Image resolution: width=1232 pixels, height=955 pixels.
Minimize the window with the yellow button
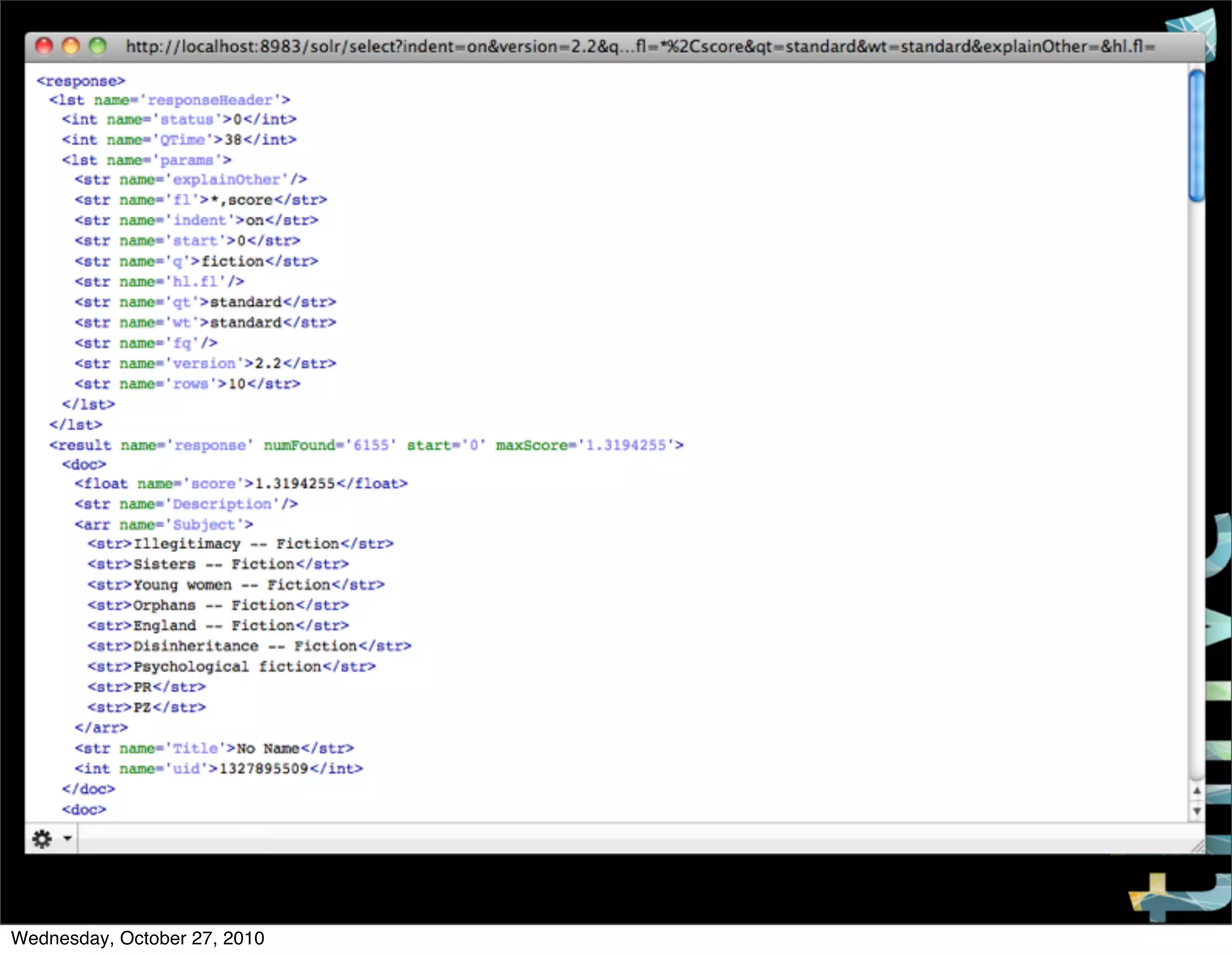(71, 46)
